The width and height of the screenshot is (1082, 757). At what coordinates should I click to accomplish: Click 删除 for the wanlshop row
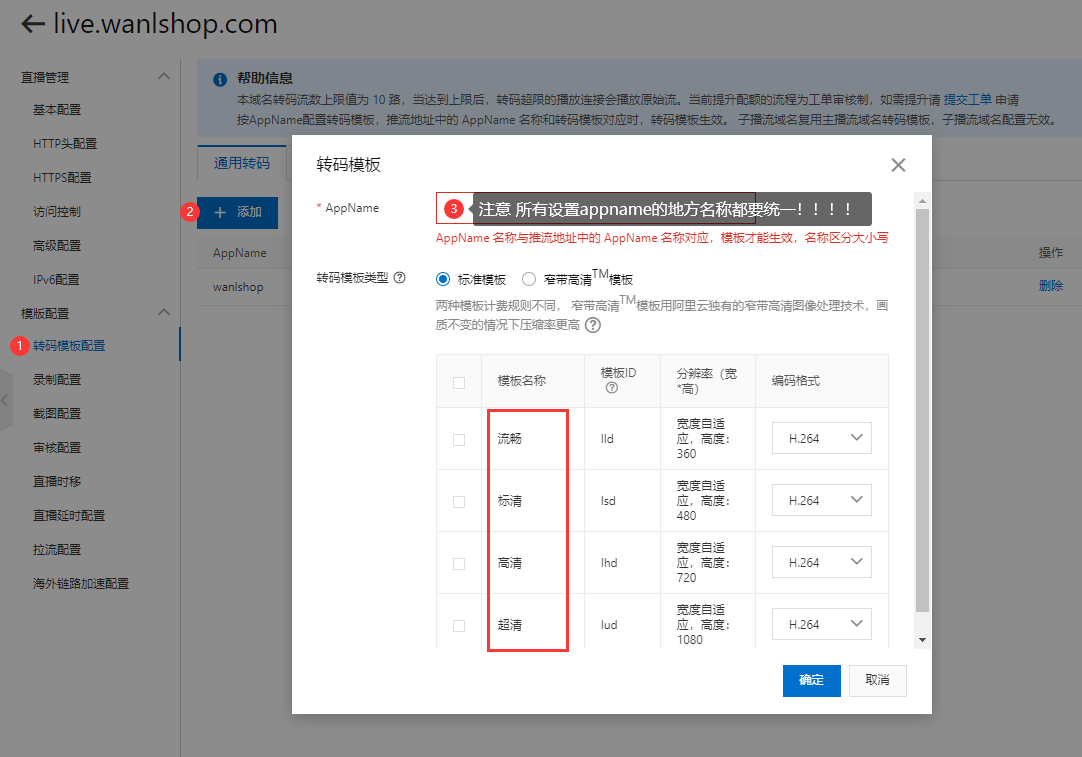tap(1051, 286)
